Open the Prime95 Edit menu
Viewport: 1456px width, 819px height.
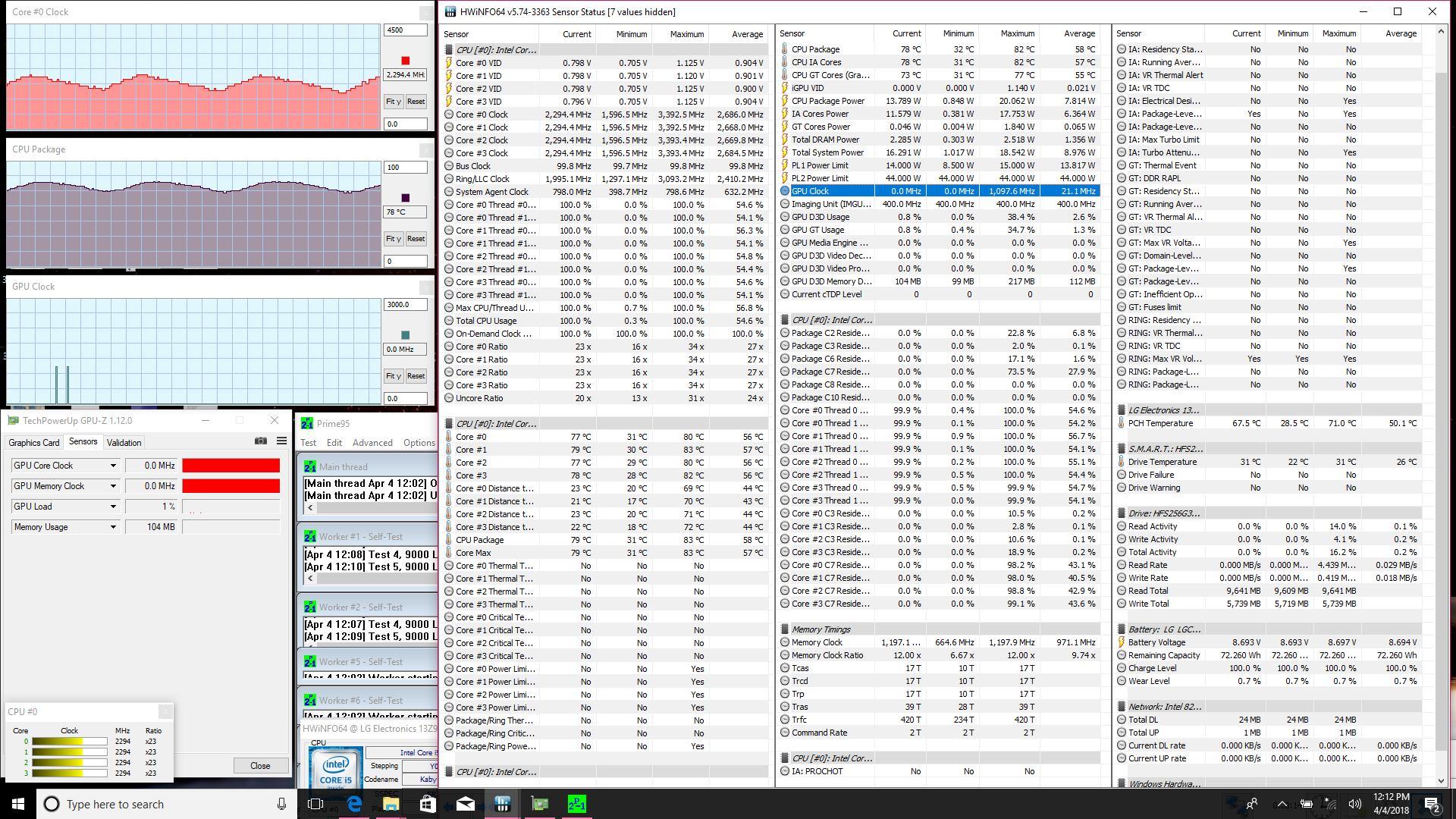click(x=334, y=443)
